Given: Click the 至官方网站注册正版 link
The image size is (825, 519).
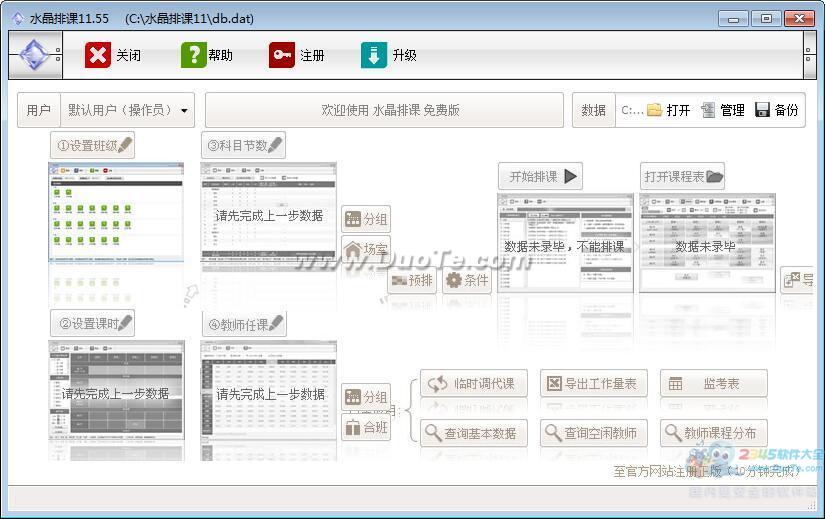Looking at the screenshot, I should 706,471.
